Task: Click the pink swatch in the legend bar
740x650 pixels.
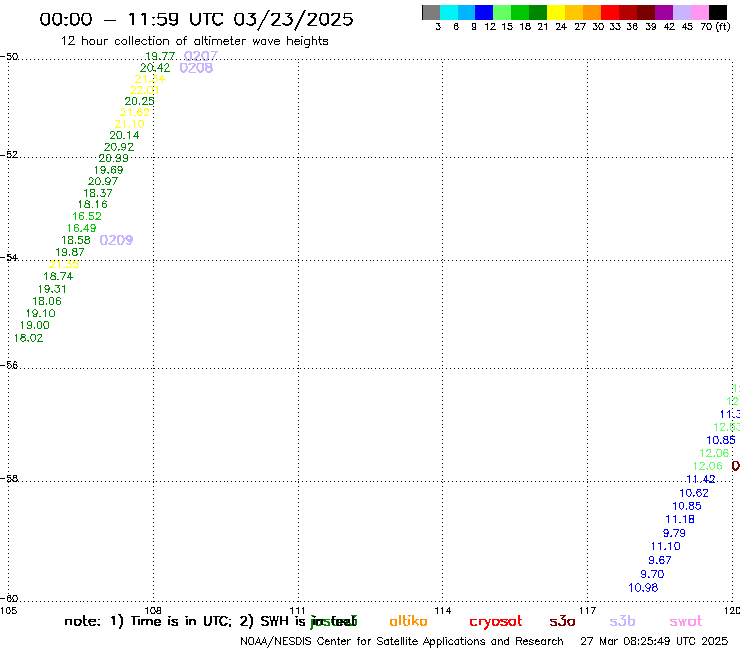Action: click(699, 12)
